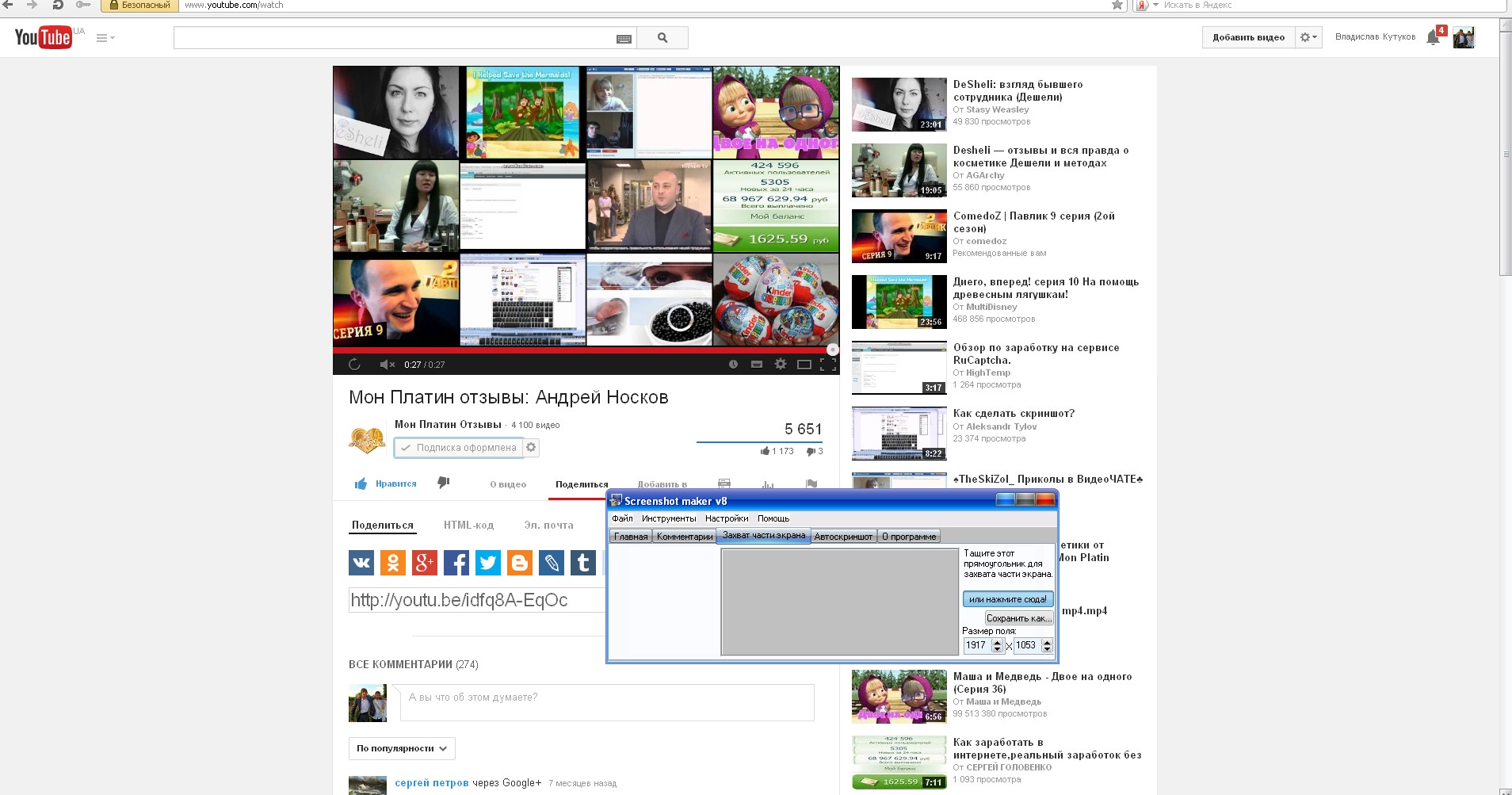Viewport: 1512px width, 795px height.
Task: Open Маша и Медведь Двое на одного thumbnail
Action: pos(899,697)
